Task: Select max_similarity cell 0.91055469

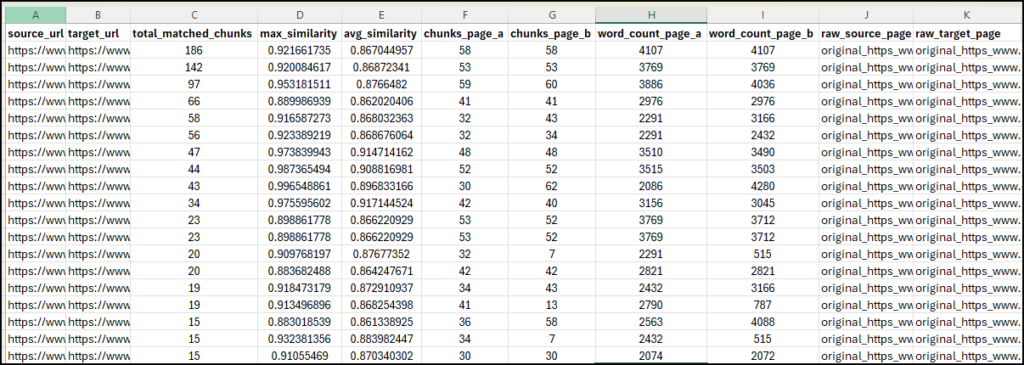Action: (299, 356)
